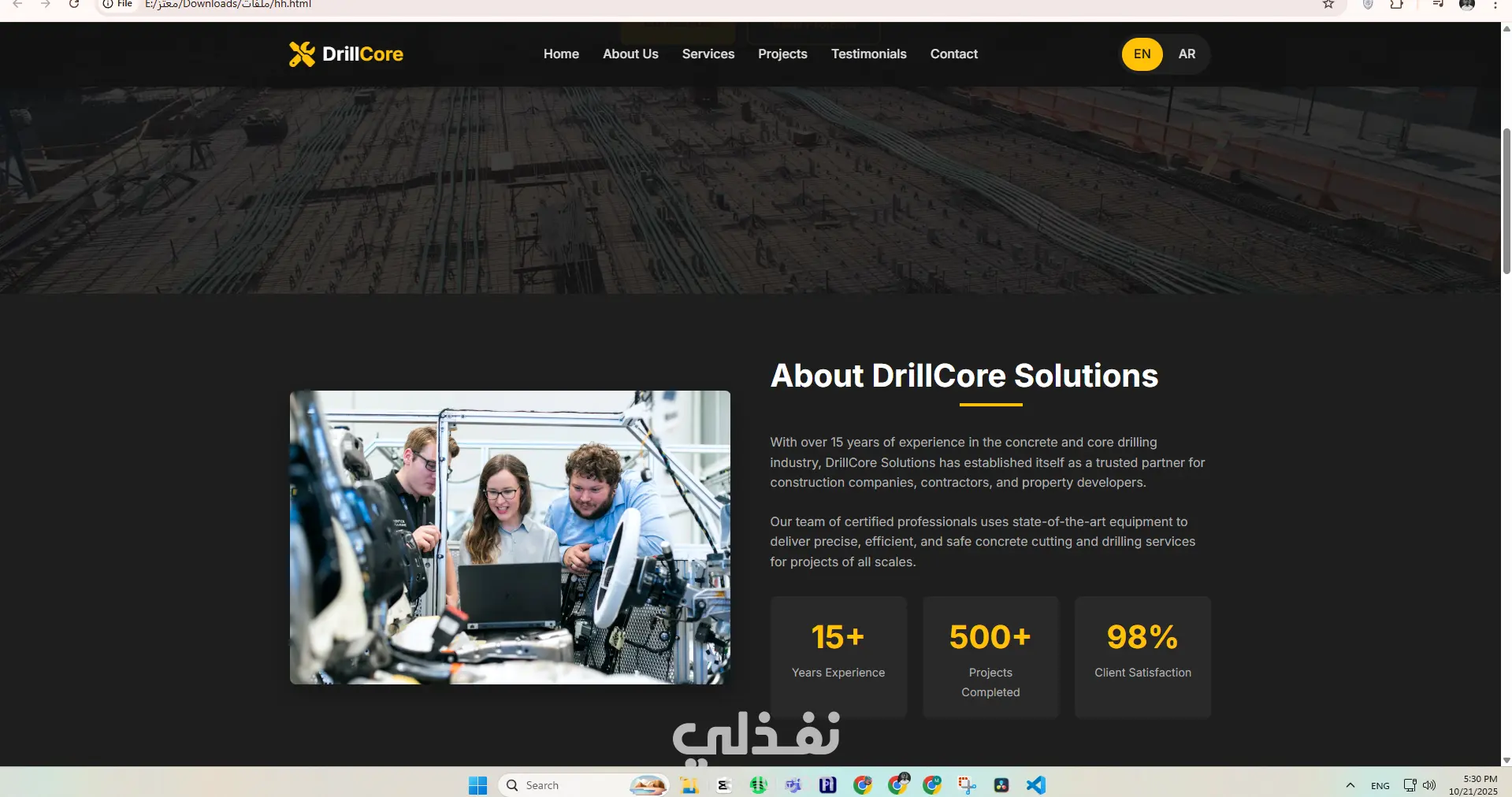The height and width of the screenshot is (797, 1512).
Task: Open the browser extensions puzzle icon
Action: 1397,4
